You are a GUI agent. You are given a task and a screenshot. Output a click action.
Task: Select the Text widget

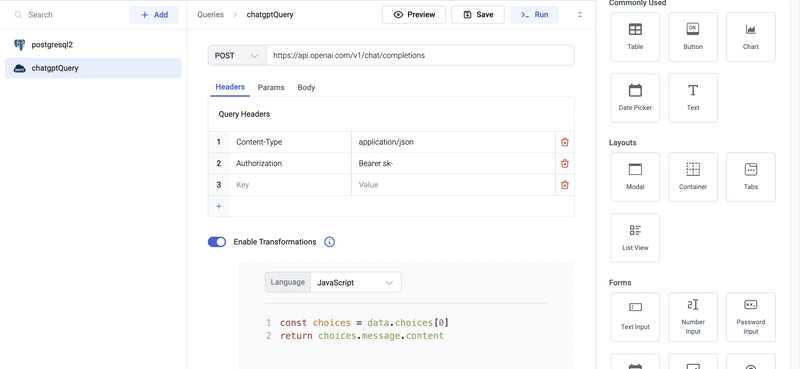coord(693,98)
